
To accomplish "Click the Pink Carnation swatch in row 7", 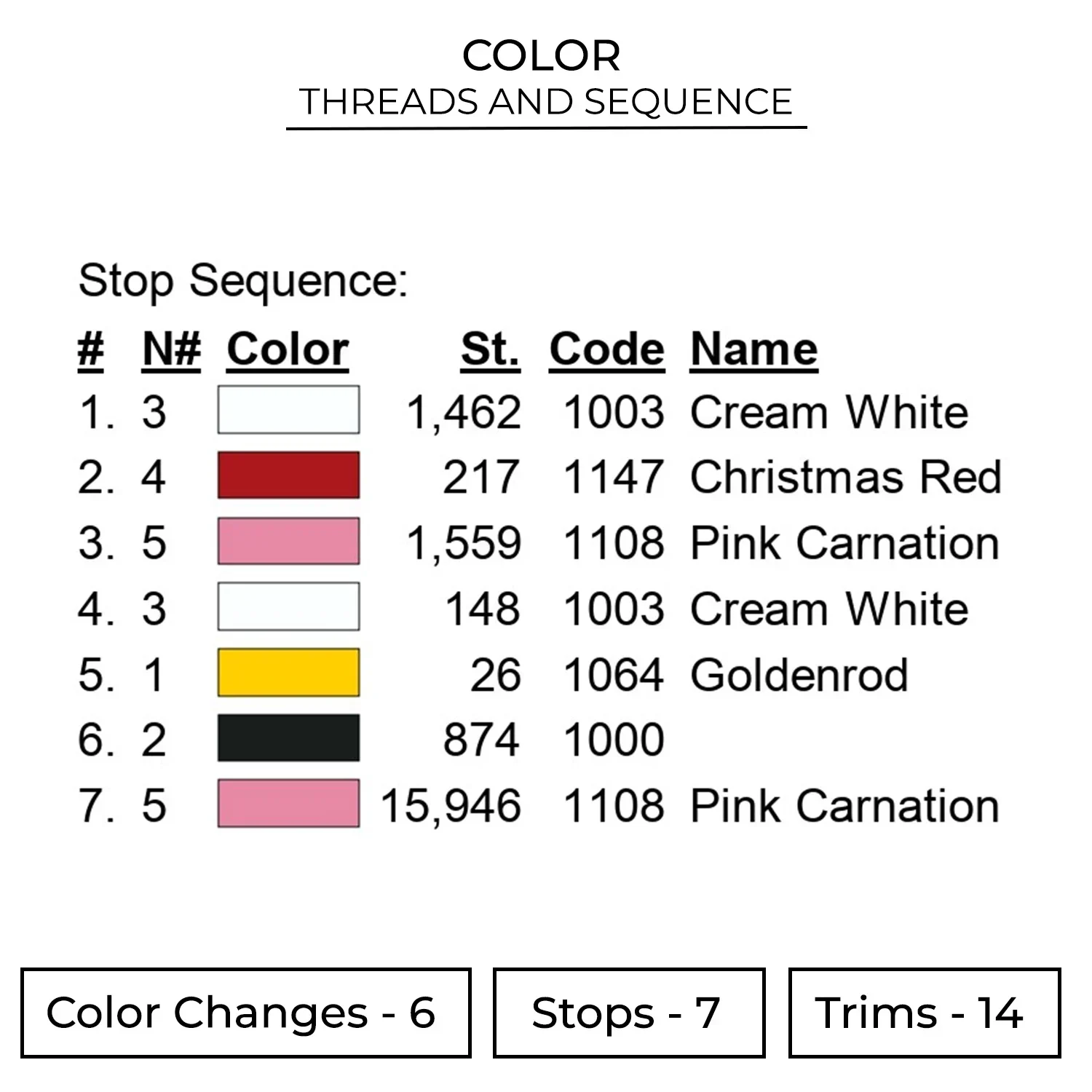I will coord(288,804).
